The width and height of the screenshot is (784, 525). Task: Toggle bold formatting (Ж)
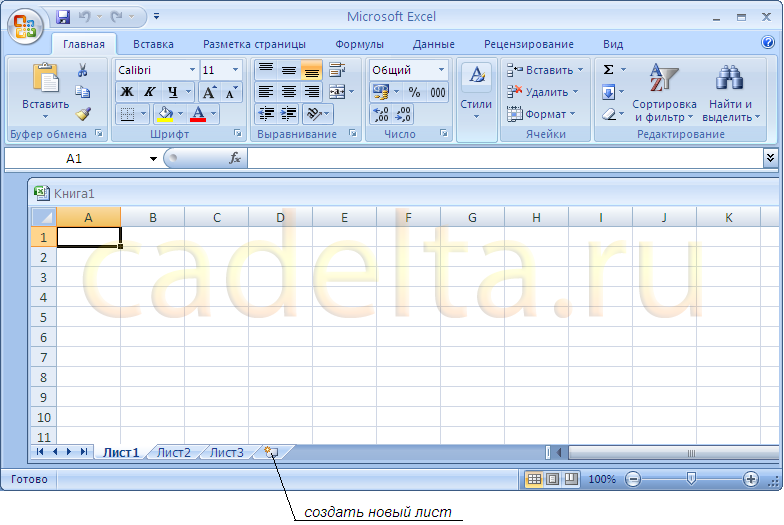click(x=127, y=92)
